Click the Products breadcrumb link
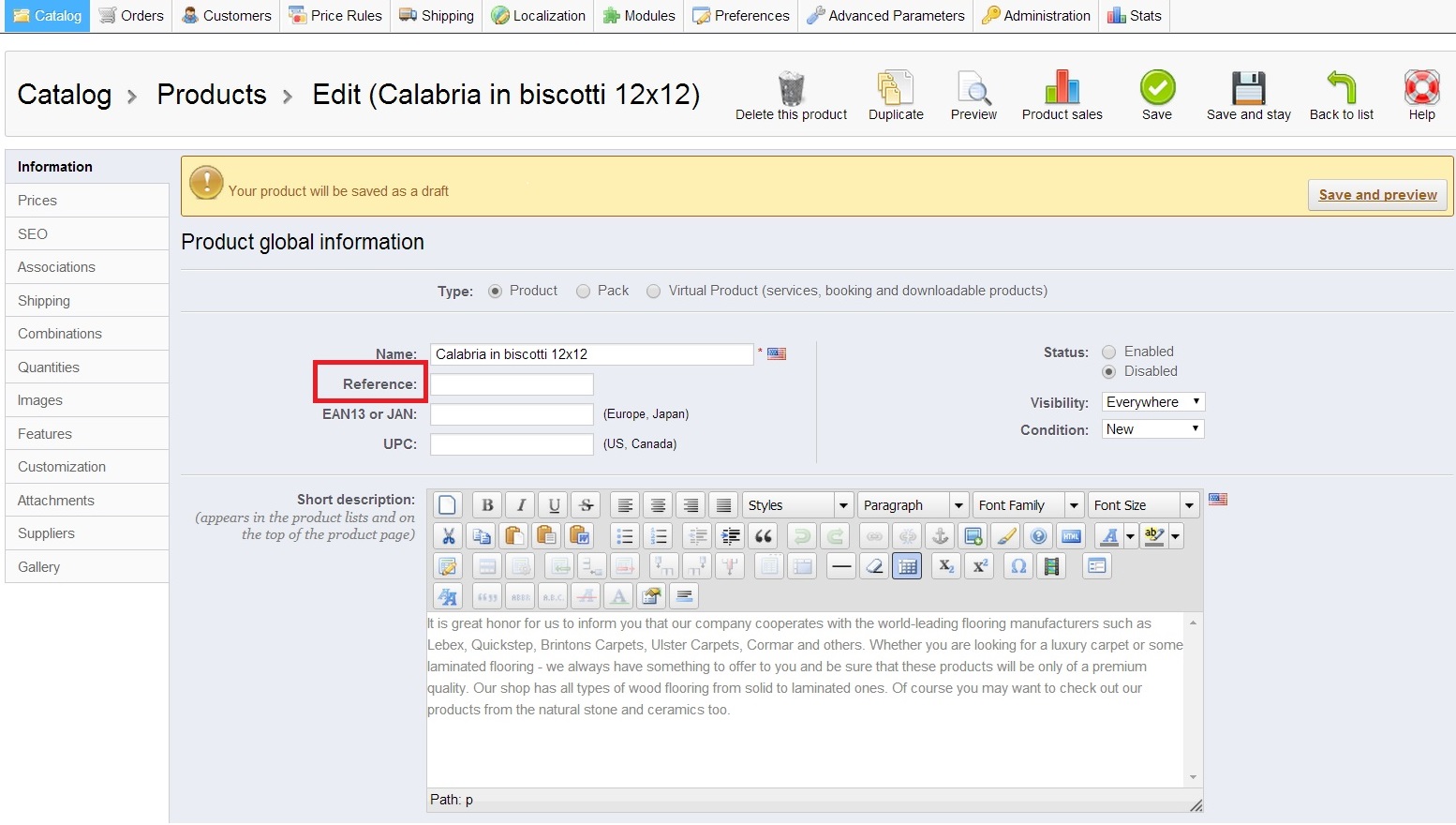This screenshot has height=825, width=1456. [x=212, y=95]
